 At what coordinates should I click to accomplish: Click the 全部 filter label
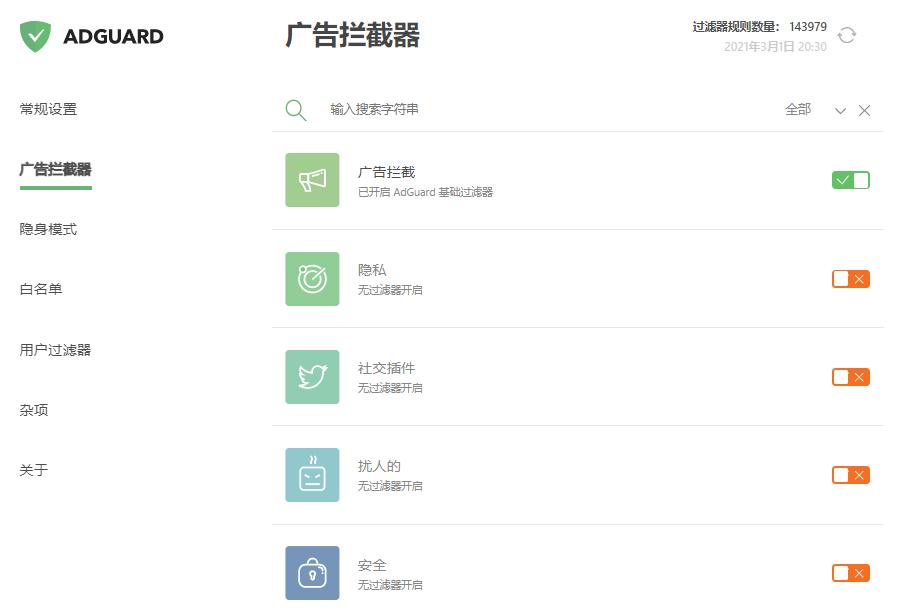pos(798,110)
